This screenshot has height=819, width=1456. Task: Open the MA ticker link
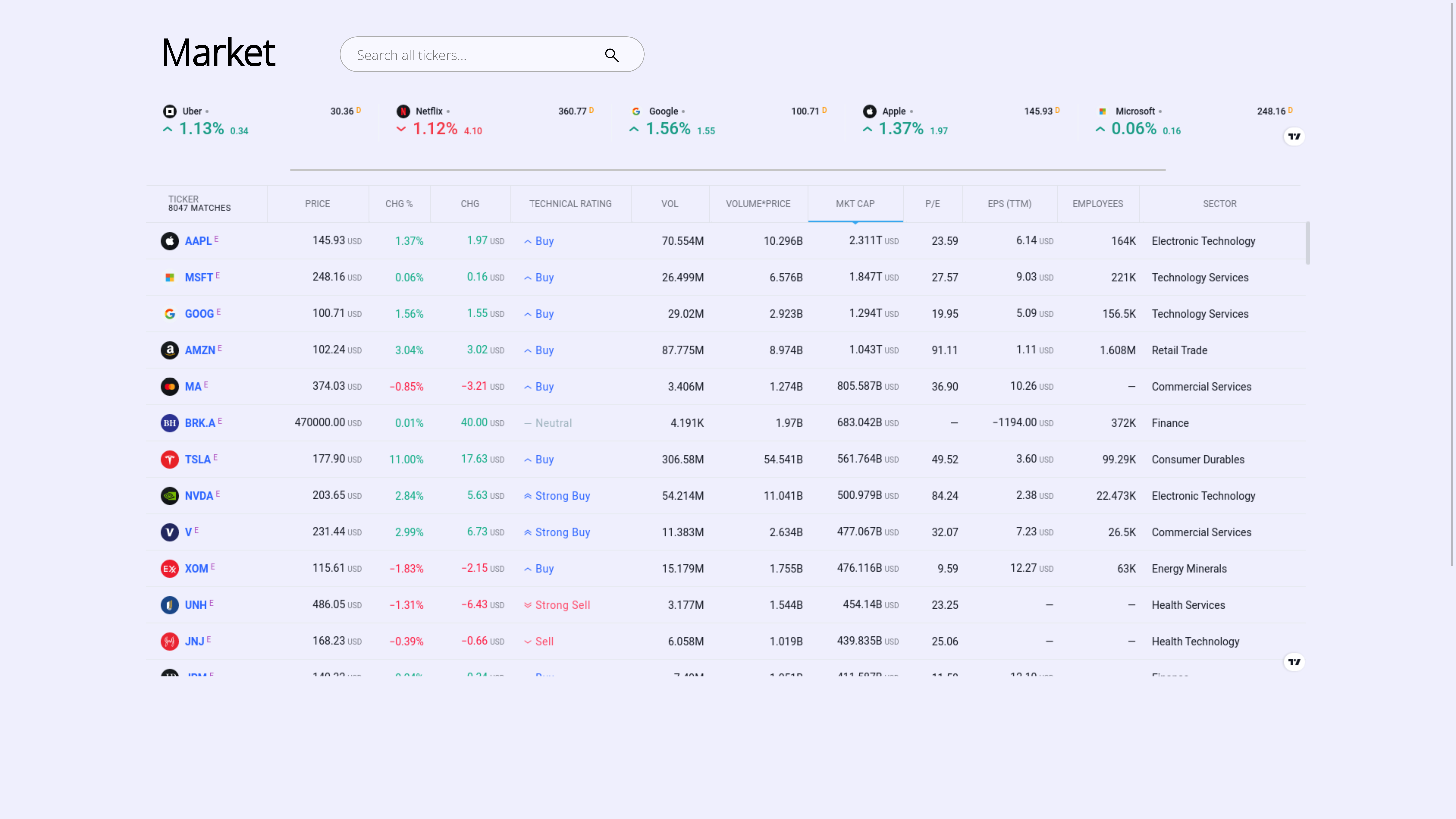tap(193, 387)
